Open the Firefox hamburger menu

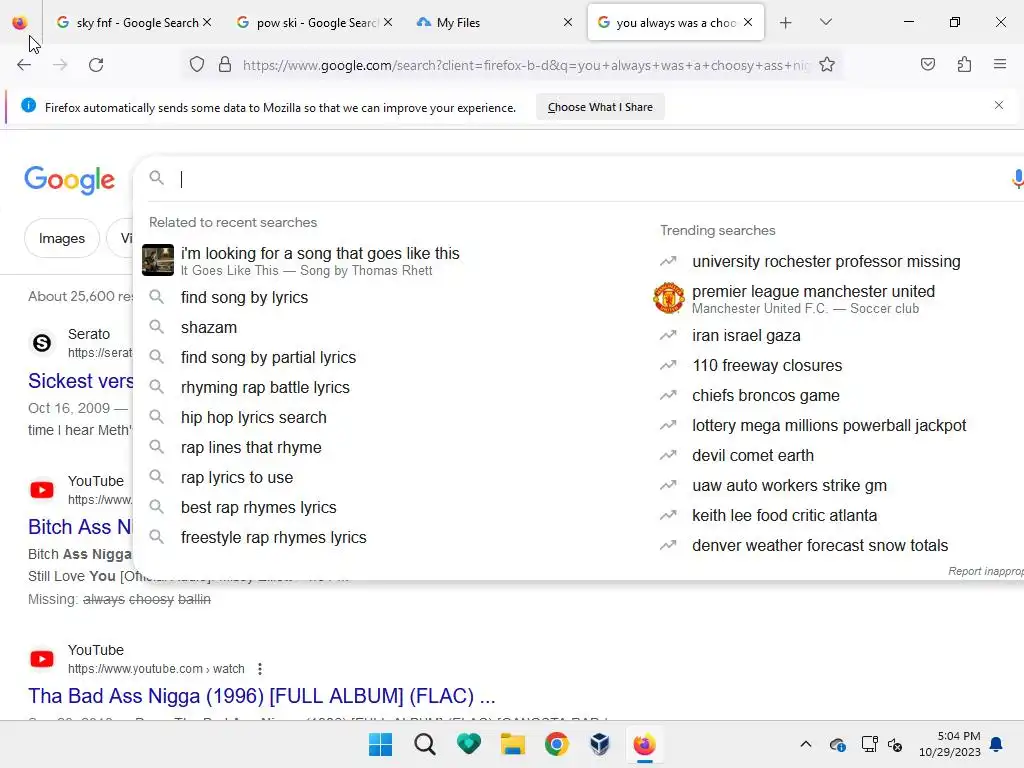1000,64
